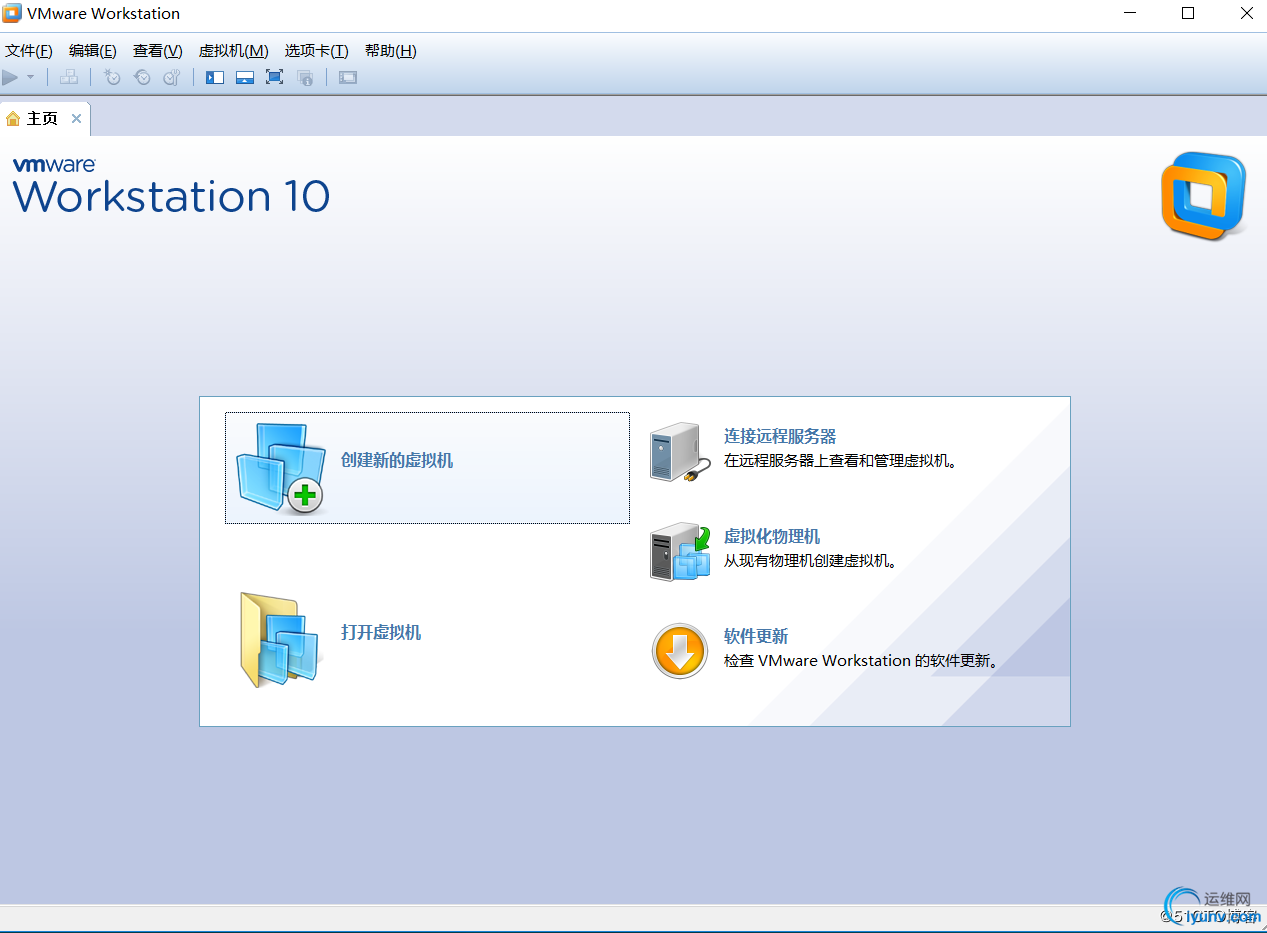This screenshot has height=933, width=1267.
Task: Open the snapshot manager toolbar icon
Action: point(172,77)
